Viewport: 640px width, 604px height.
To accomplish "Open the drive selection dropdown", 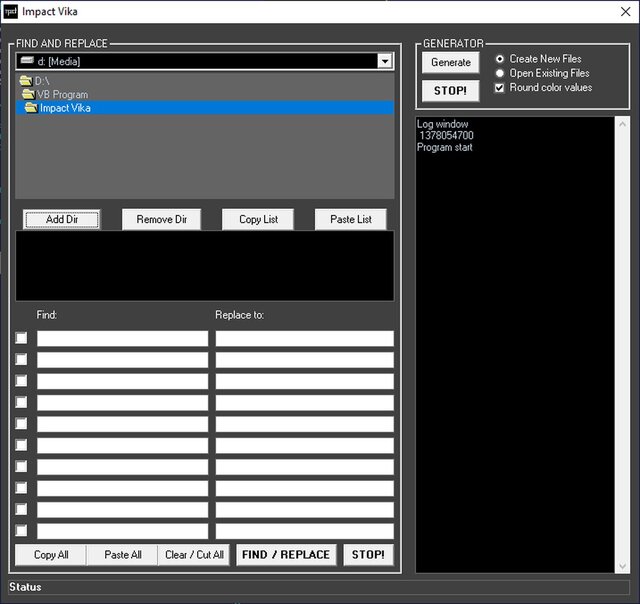I will click(x=385, y=62).
